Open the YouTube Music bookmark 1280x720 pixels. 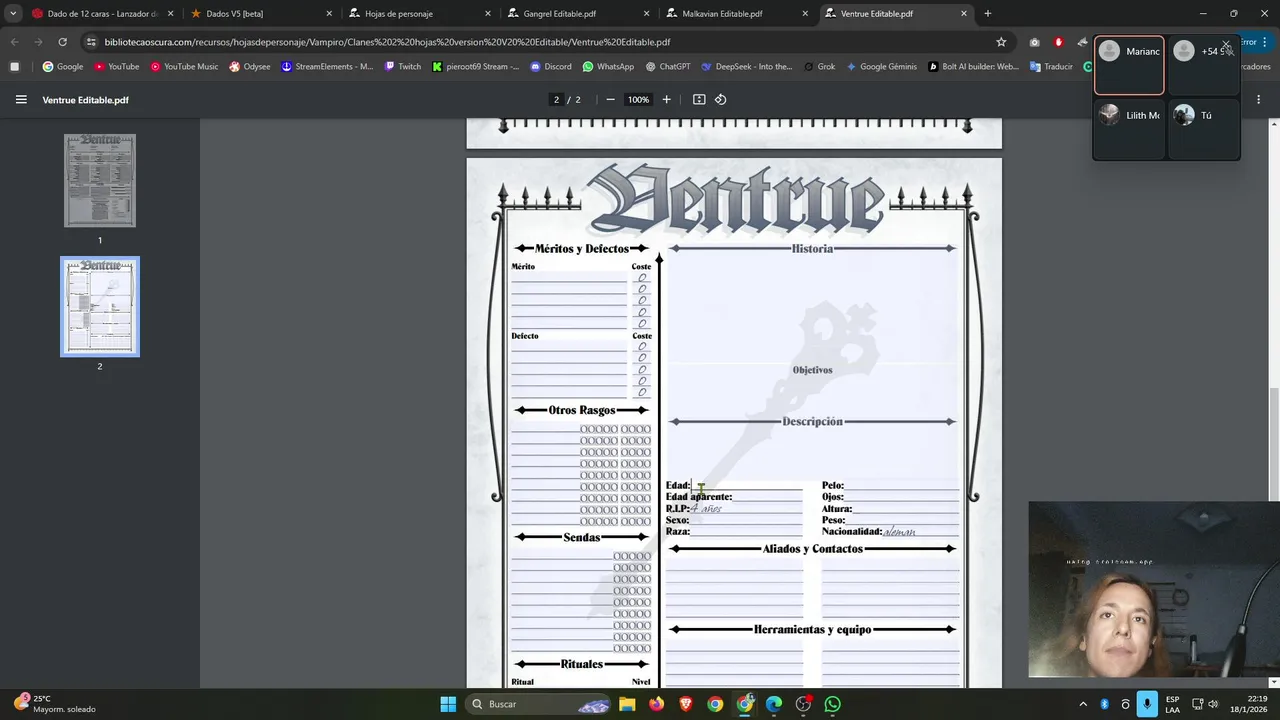184,67
